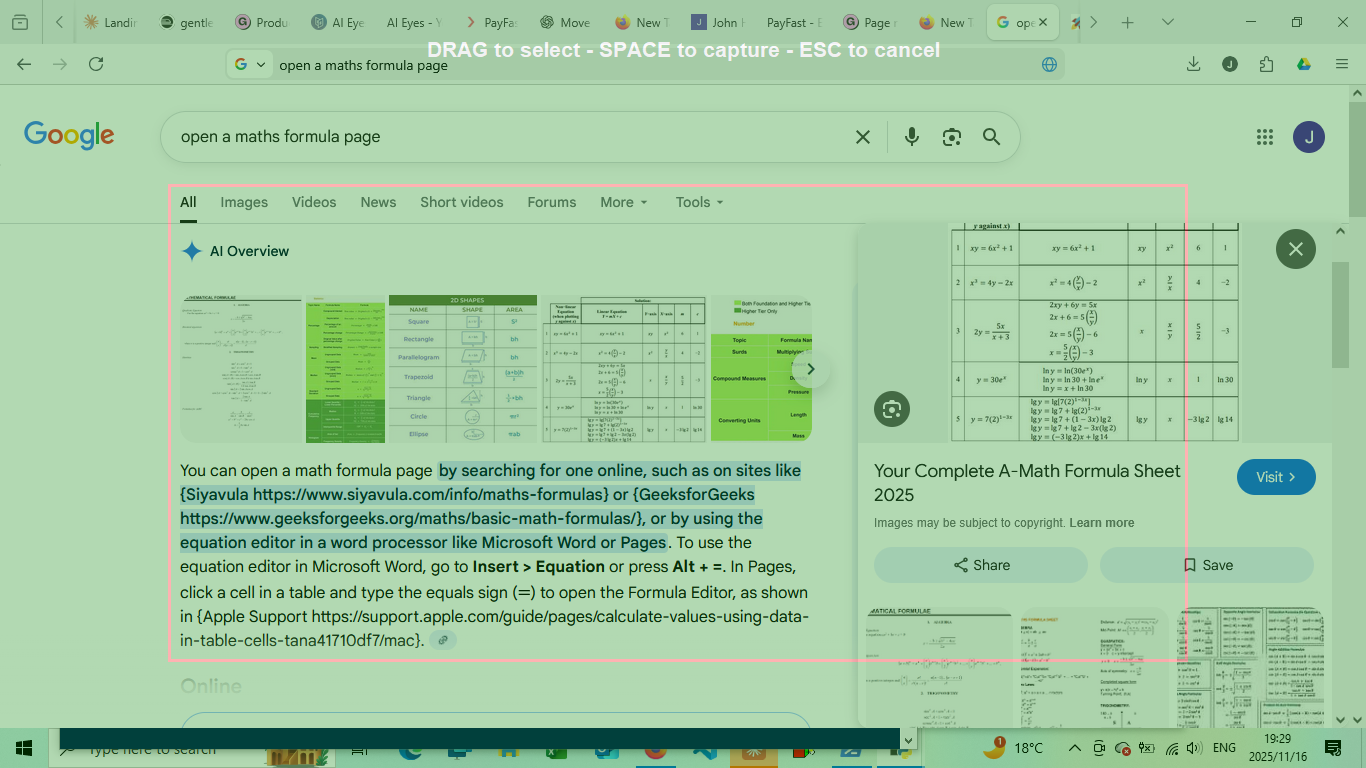Expand the More search filters dropdown
1366x768 pixels.
(623, 202)
